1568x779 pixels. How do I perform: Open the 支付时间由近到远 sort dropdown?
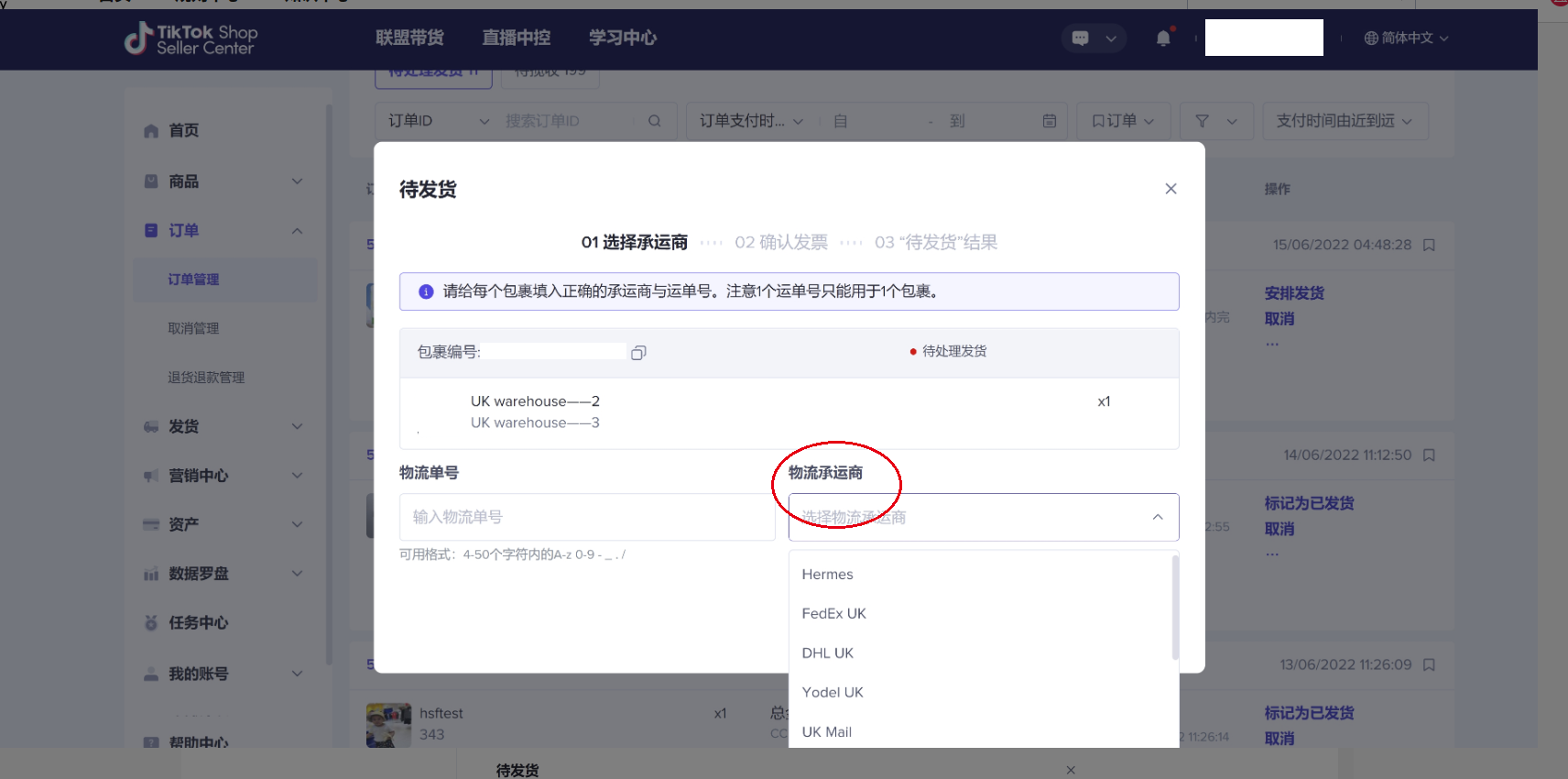(x=1344, y=121)
